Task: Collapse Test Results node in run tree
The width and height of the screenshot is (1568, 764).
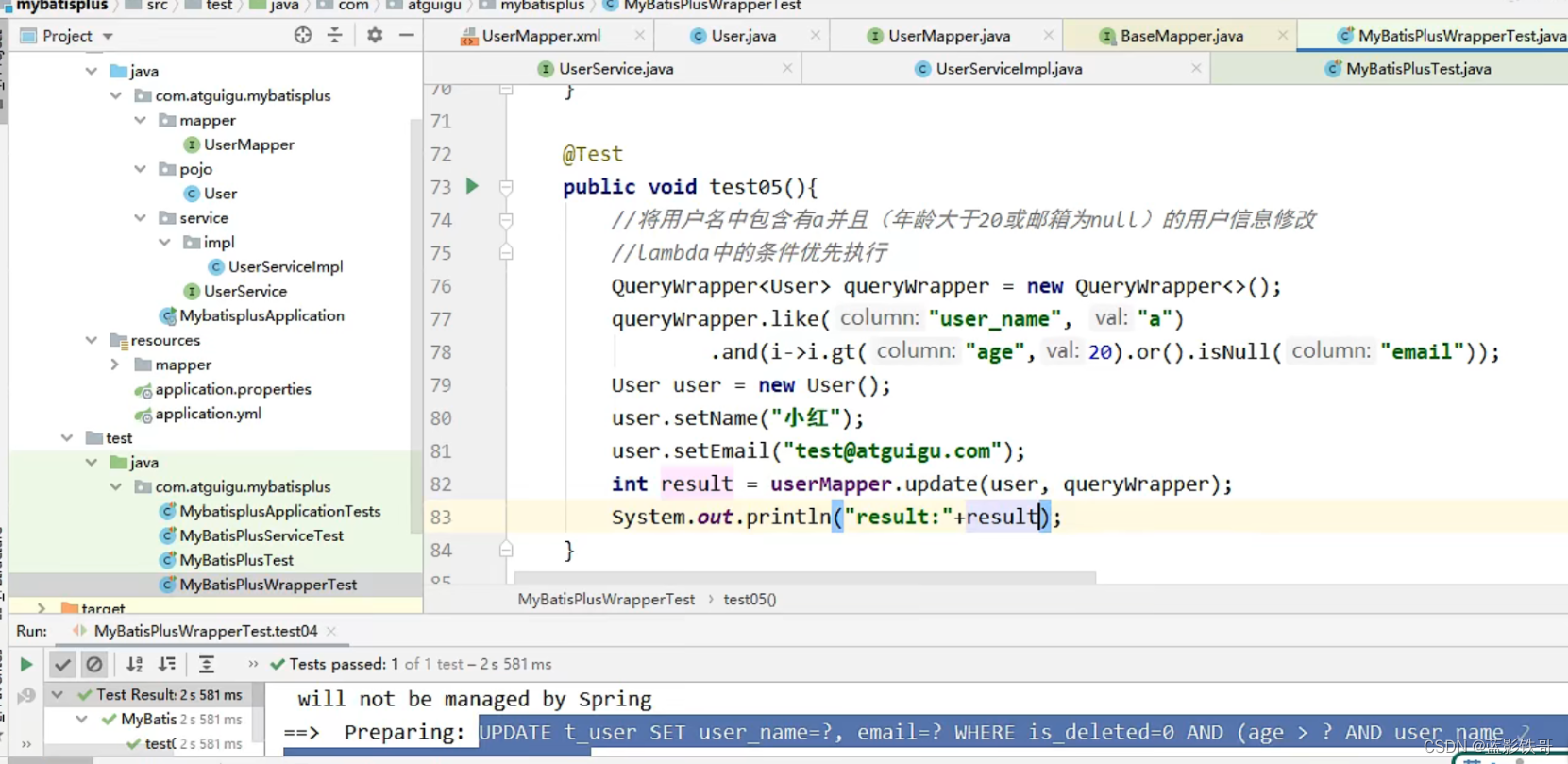Action: point(58,694)
